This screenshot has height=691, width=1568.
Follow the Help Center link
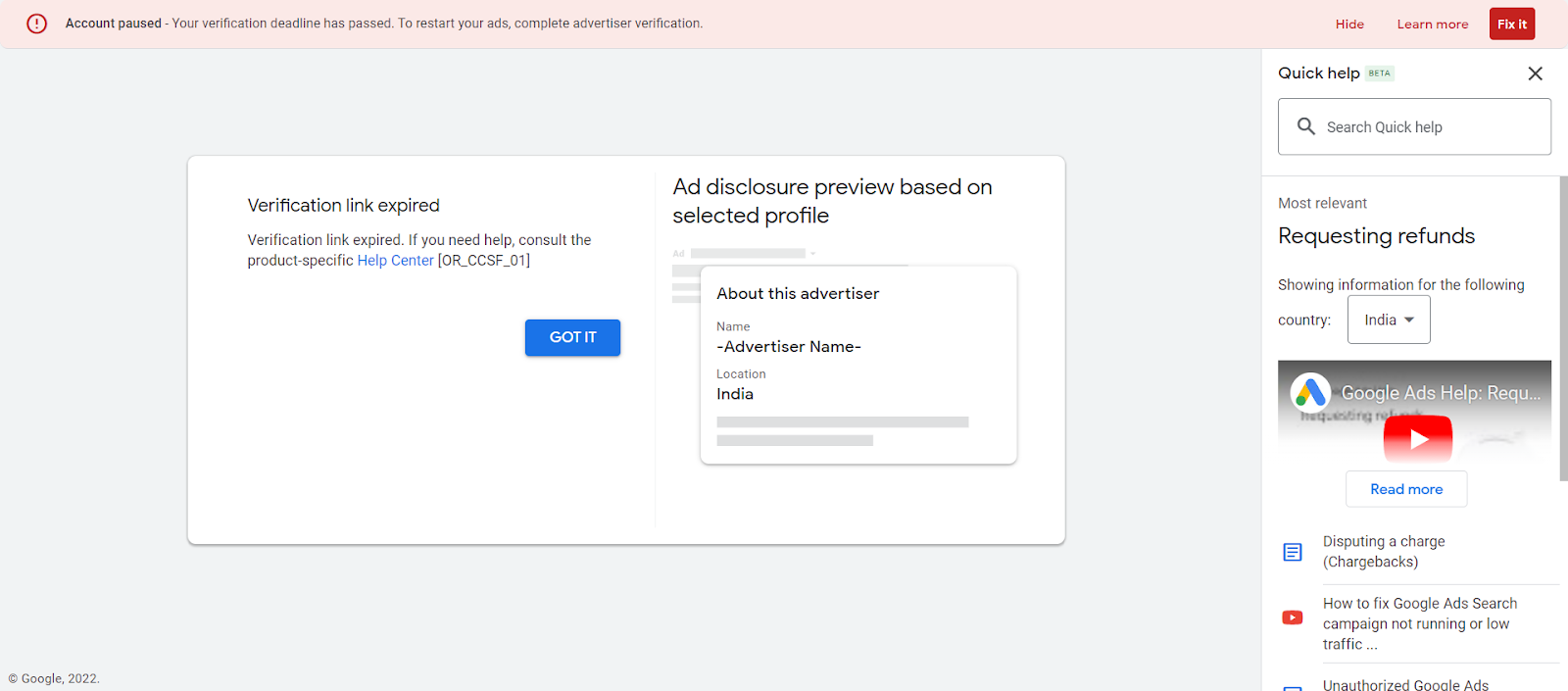(x=395, y=261)
